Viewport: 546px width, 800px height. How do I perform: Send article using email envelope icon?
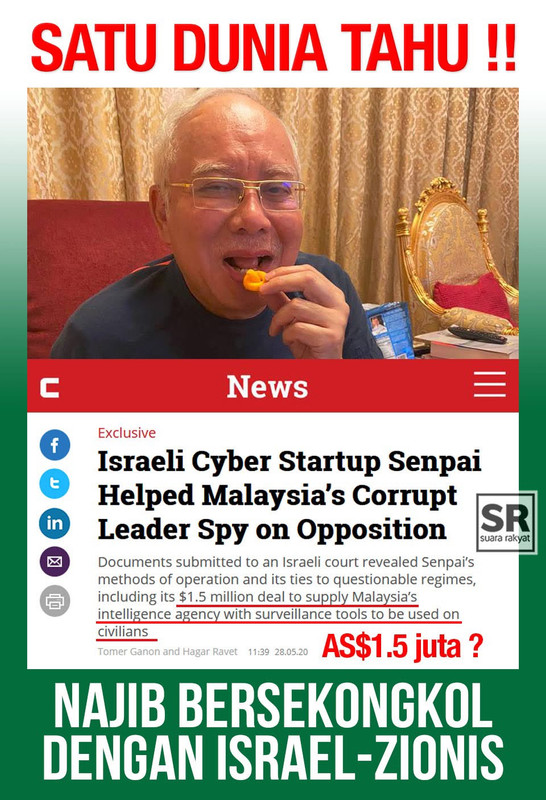point(55,562)
